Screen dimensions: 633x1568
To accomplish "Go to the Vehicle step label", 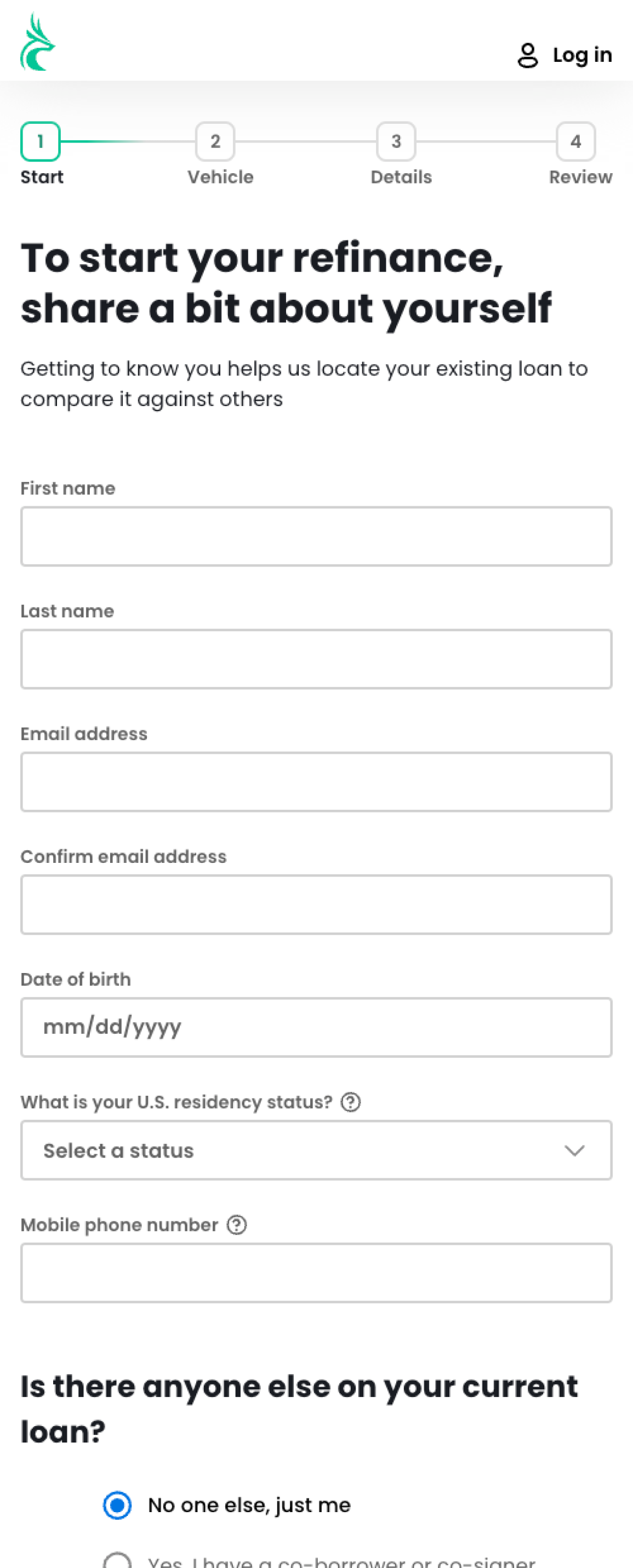I will click(220, 177).
